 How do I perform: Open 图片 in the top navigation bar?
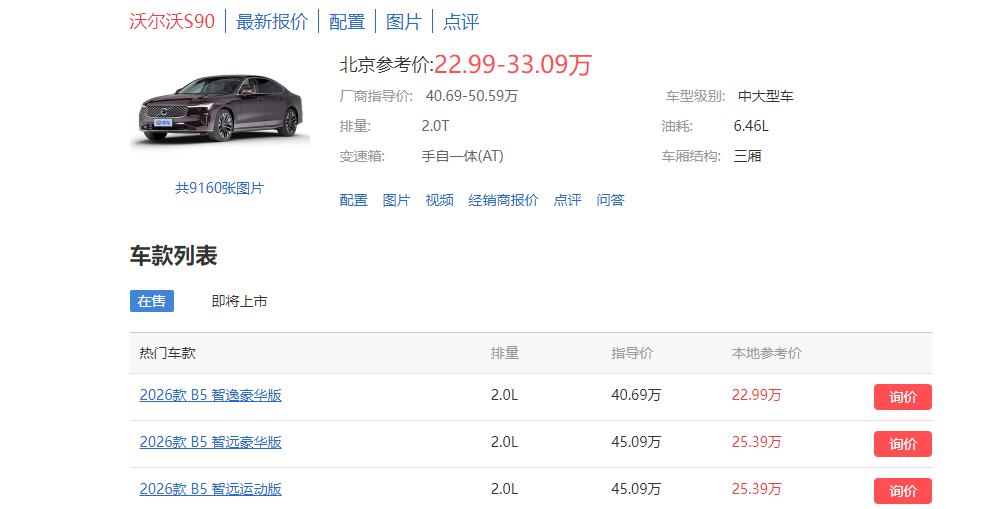pos(404,22)
